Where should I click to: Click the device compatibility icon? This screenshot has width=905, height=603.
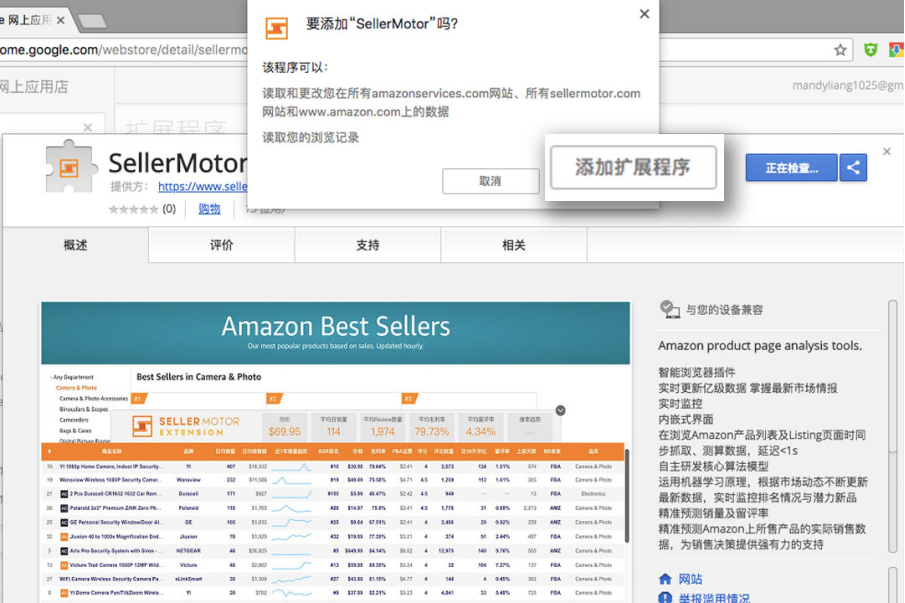pos(670,309)
